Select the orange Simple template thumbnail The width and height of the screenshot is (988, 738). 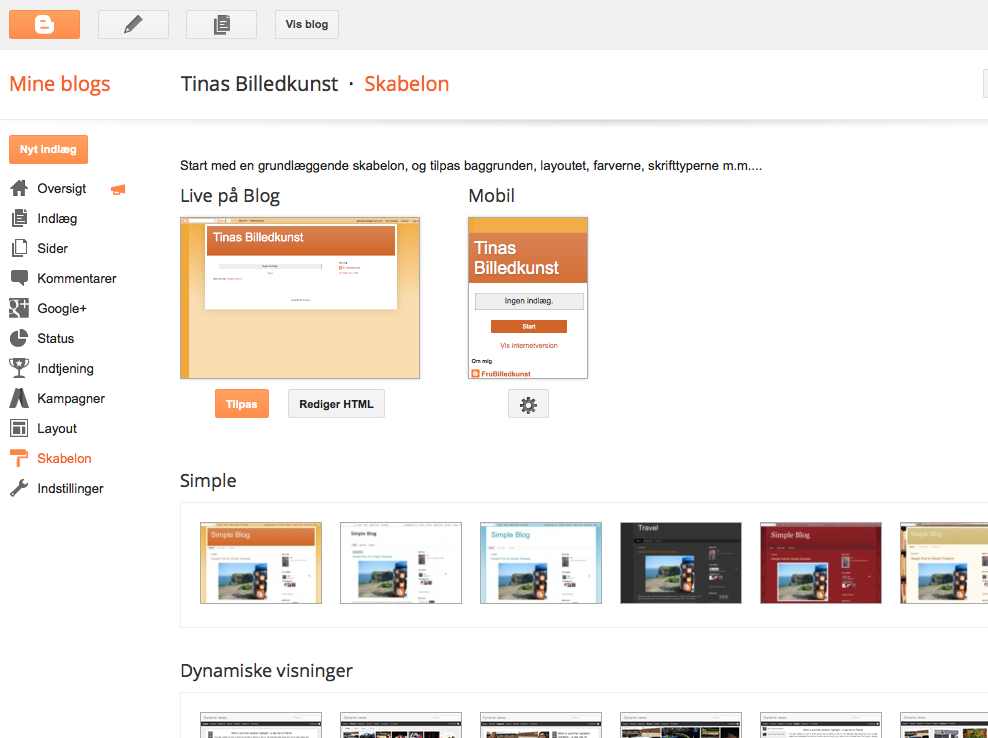click(x=261, y=563)
